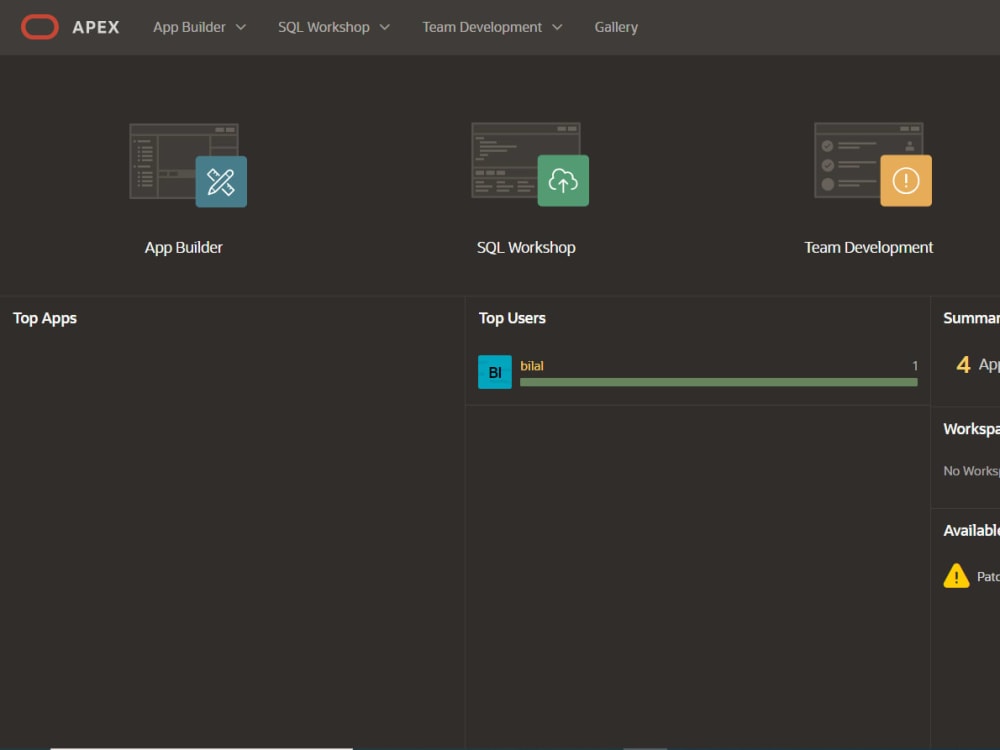Click the patch warning triangle under Available updates
Viewport: 1000px width, 750px height.
click(x=954, y=575)
